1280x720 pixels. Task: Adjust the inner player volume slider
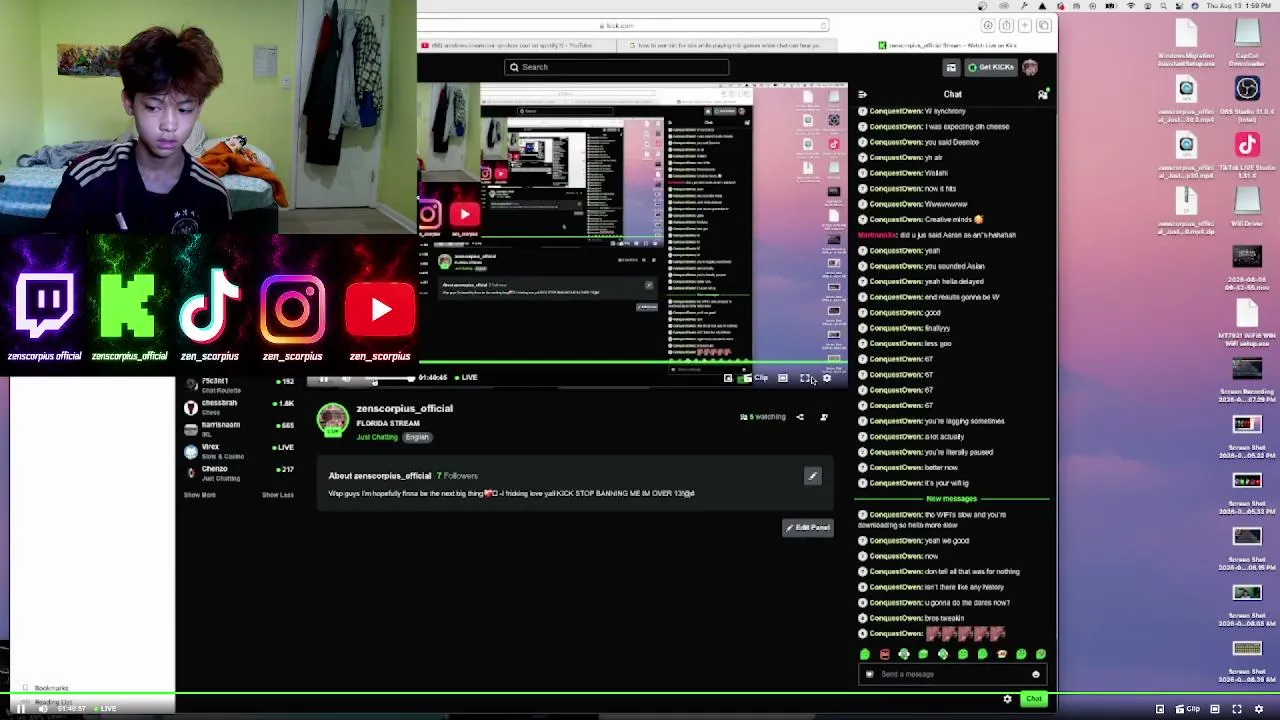coord(390,378)
